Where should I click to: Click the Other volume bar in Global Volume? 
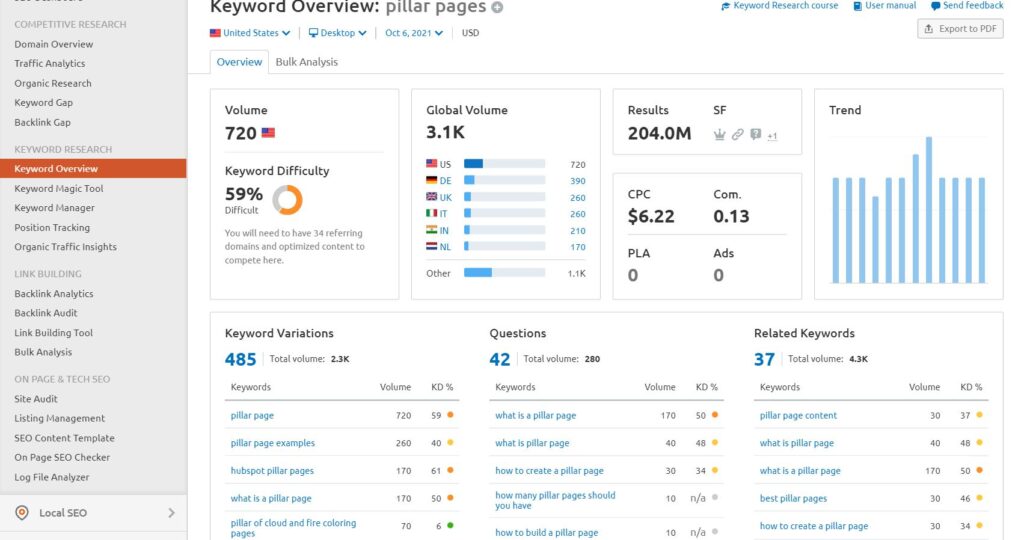tap(504, 273)
